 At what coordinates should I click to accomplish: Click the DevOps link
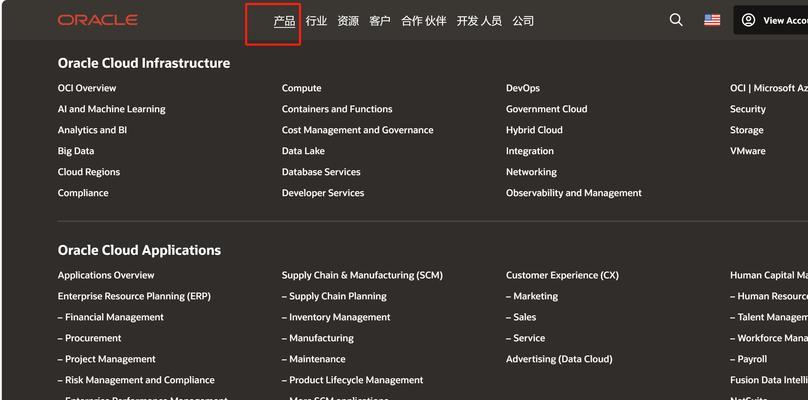coord(523,88)
